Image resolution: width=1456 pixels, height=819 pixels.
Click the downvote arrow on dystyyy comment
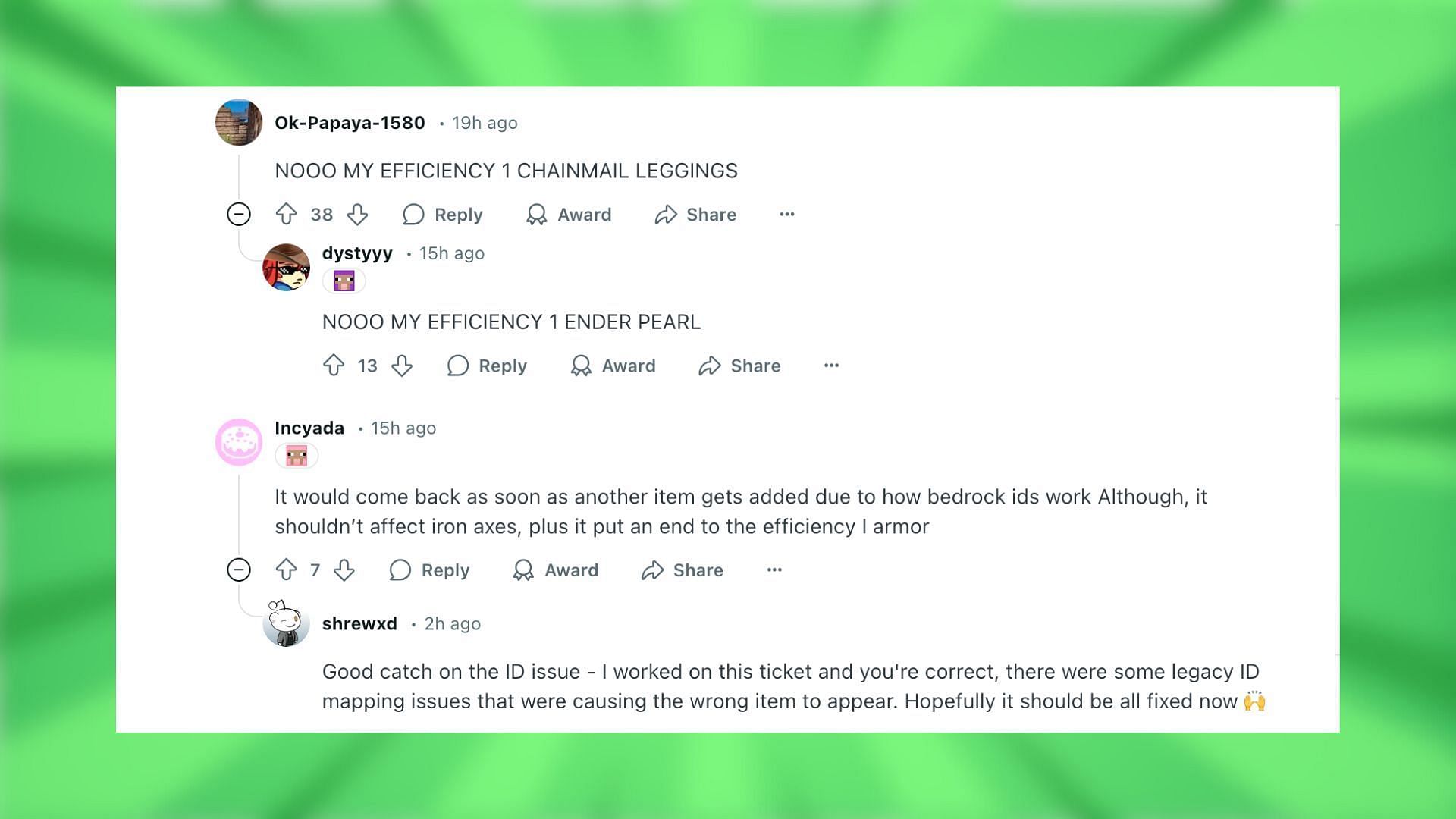400,365
